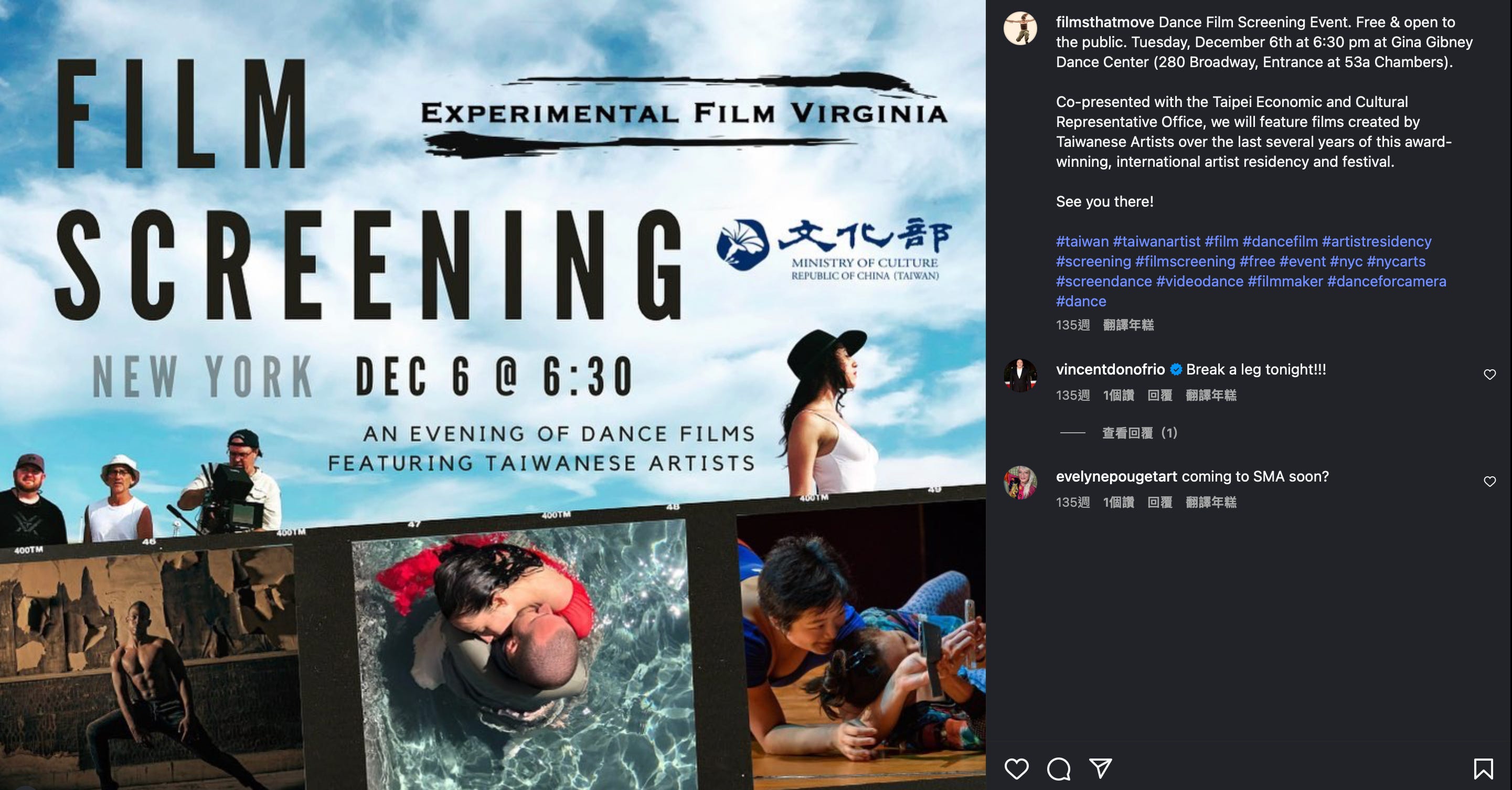
Task: Translate the post caption
Action: click(x=1128, y=325)
